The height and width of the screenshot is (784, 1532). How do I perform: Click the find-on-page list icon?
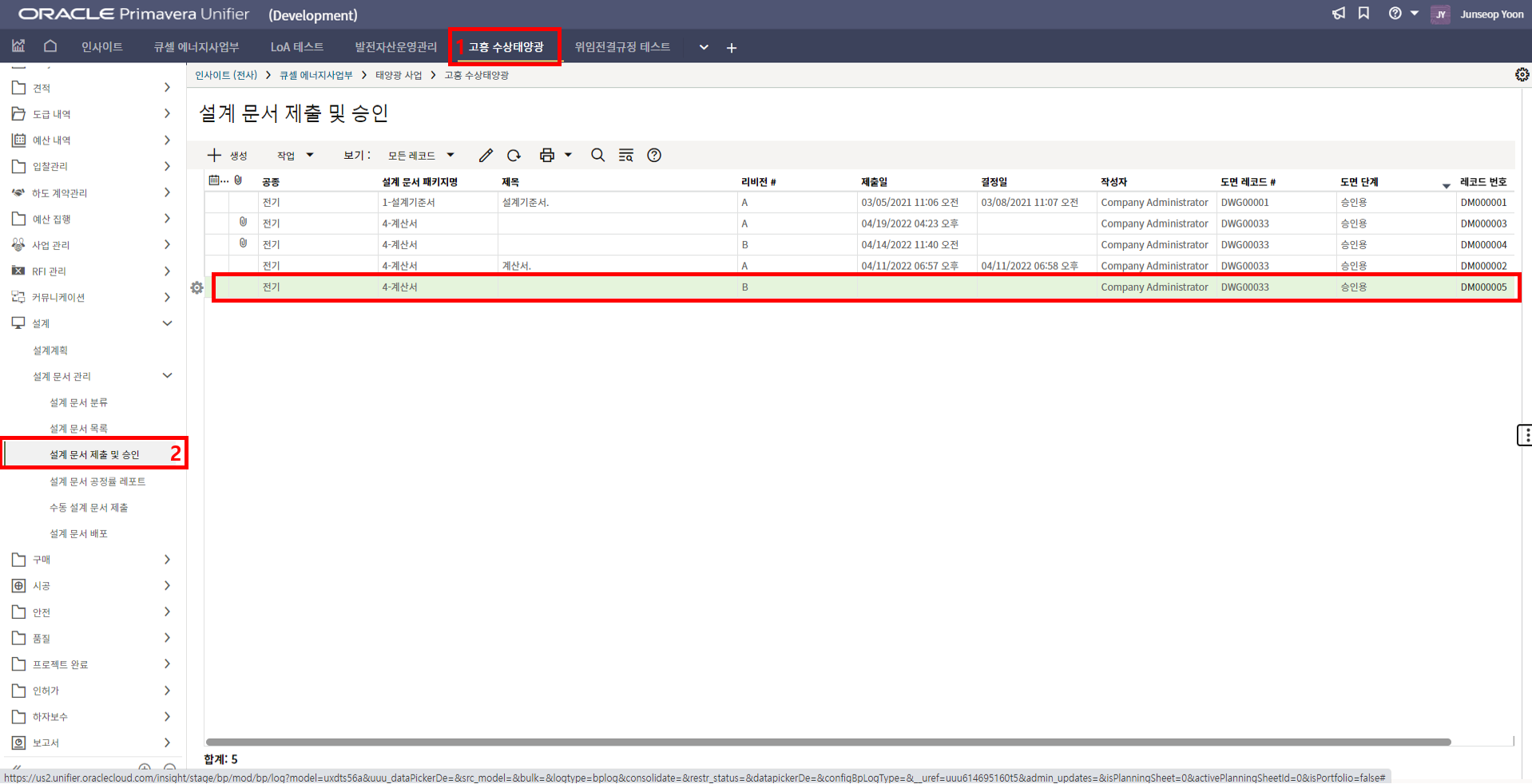(626, 156)
